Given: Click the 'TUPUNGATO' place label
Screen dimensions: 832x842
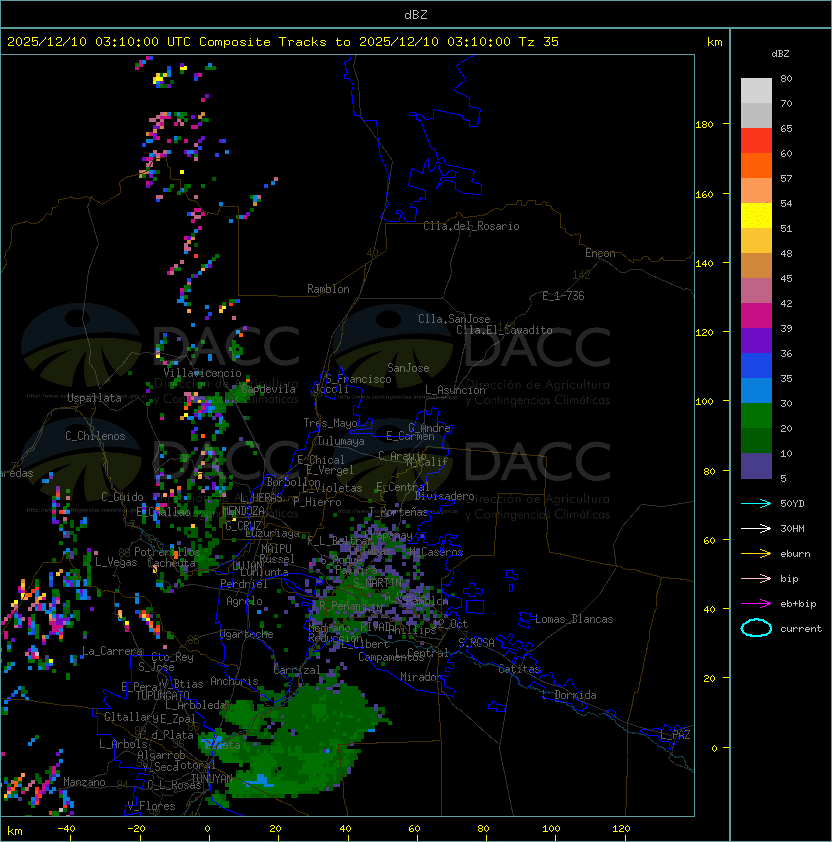Looking at the screenshot, I should pyautogui.click(x=162, y=695).
